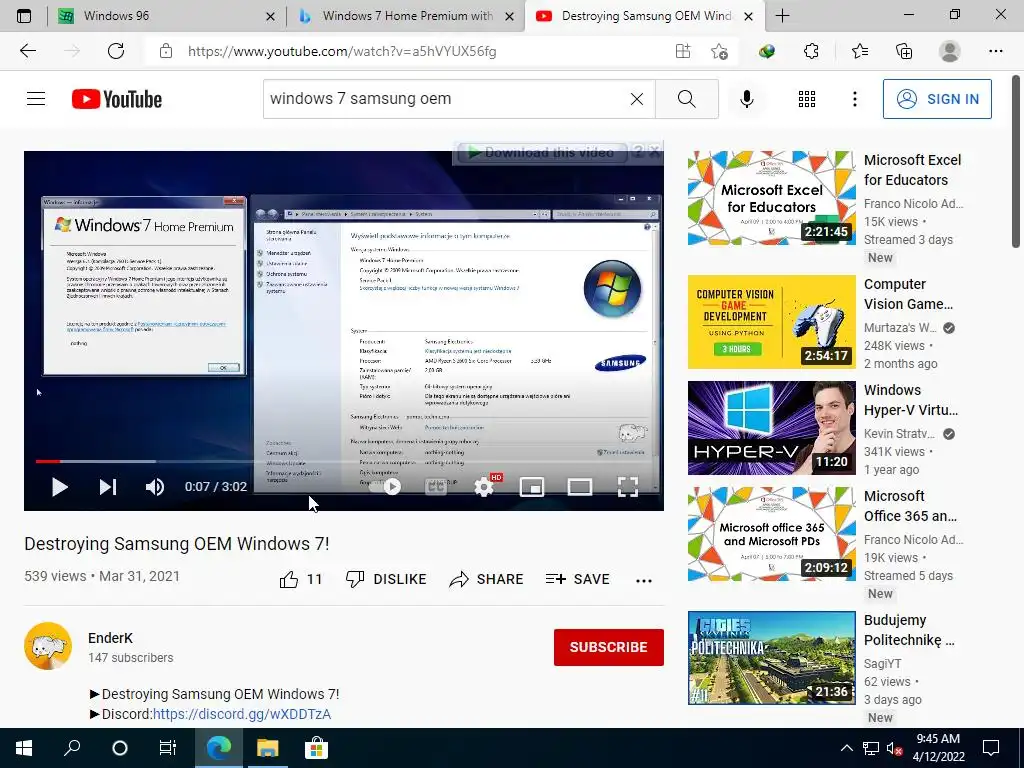Play the video
Screen dimensions: 1024x768
pos(59,487)
